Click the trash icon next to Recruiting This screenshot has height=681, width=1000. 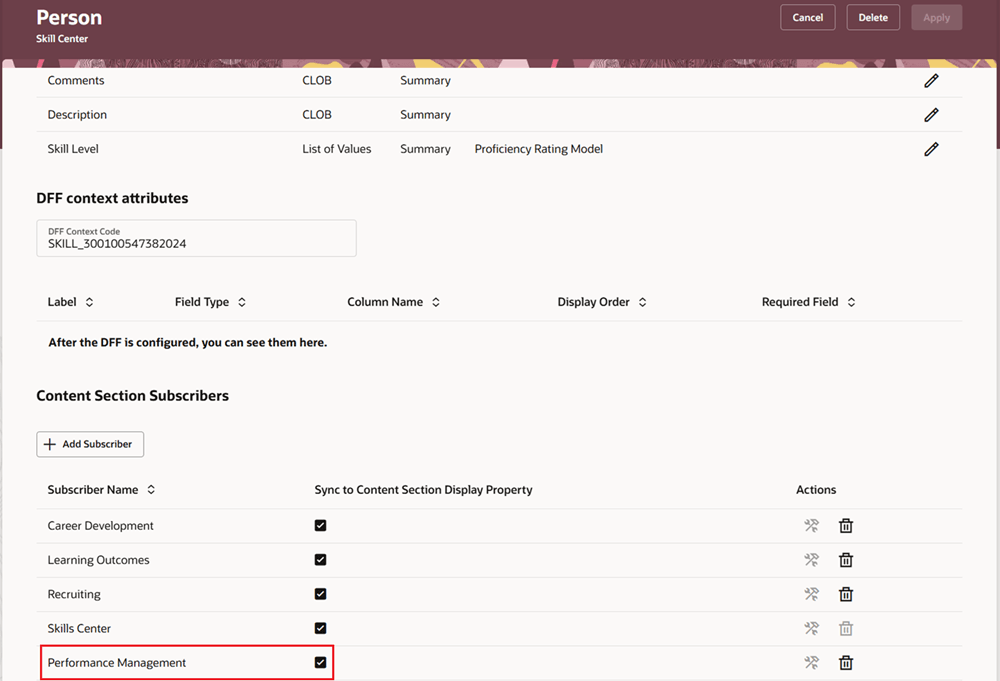coord(846,593)
